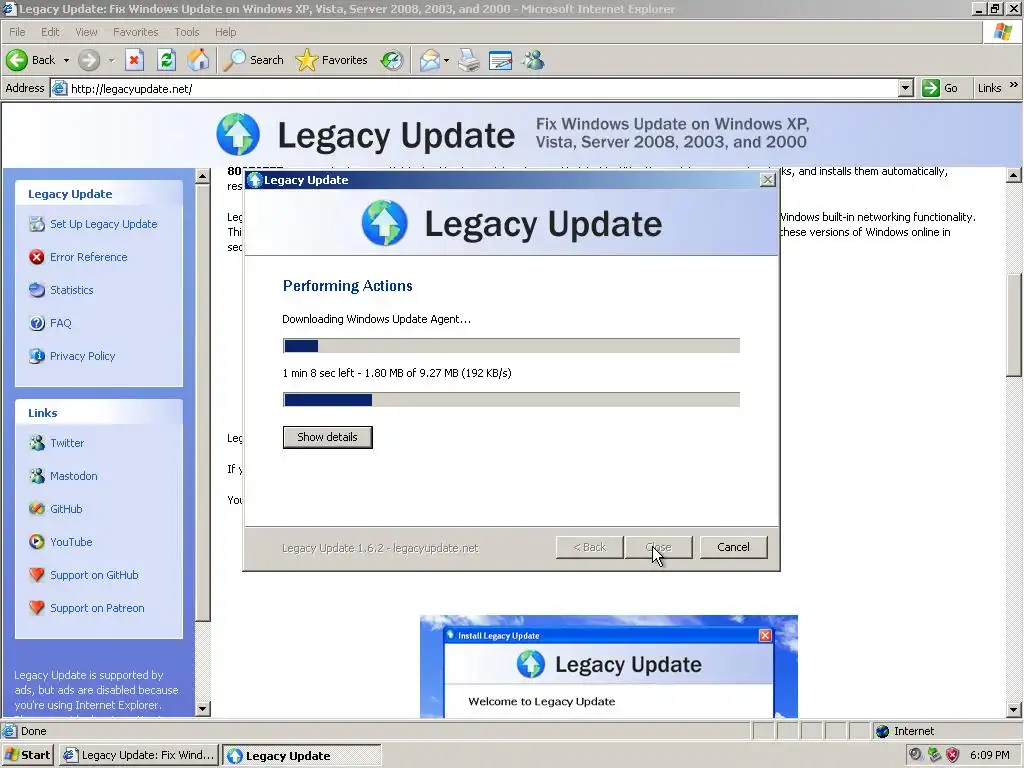Open the GitHub link in sidebar
Image resolution: width=1024 pixels, height=768 pixels.
point(66,509)
